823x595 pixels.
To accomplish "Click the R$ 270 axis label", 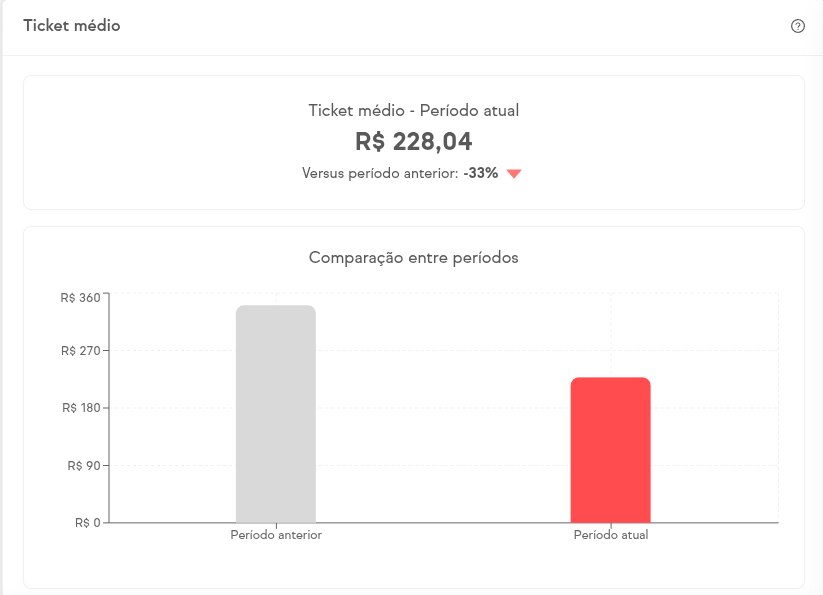I will pos(81,351).
